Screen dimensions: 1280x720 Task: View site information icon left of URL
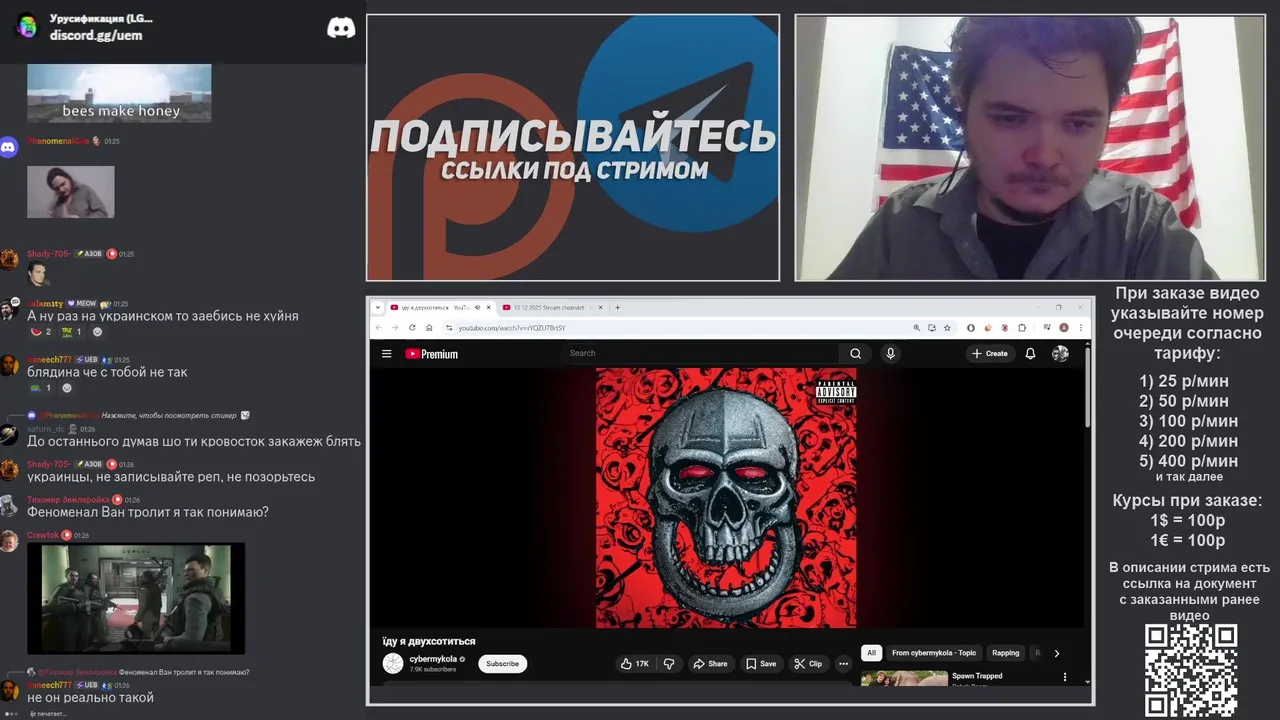[449, 327]
